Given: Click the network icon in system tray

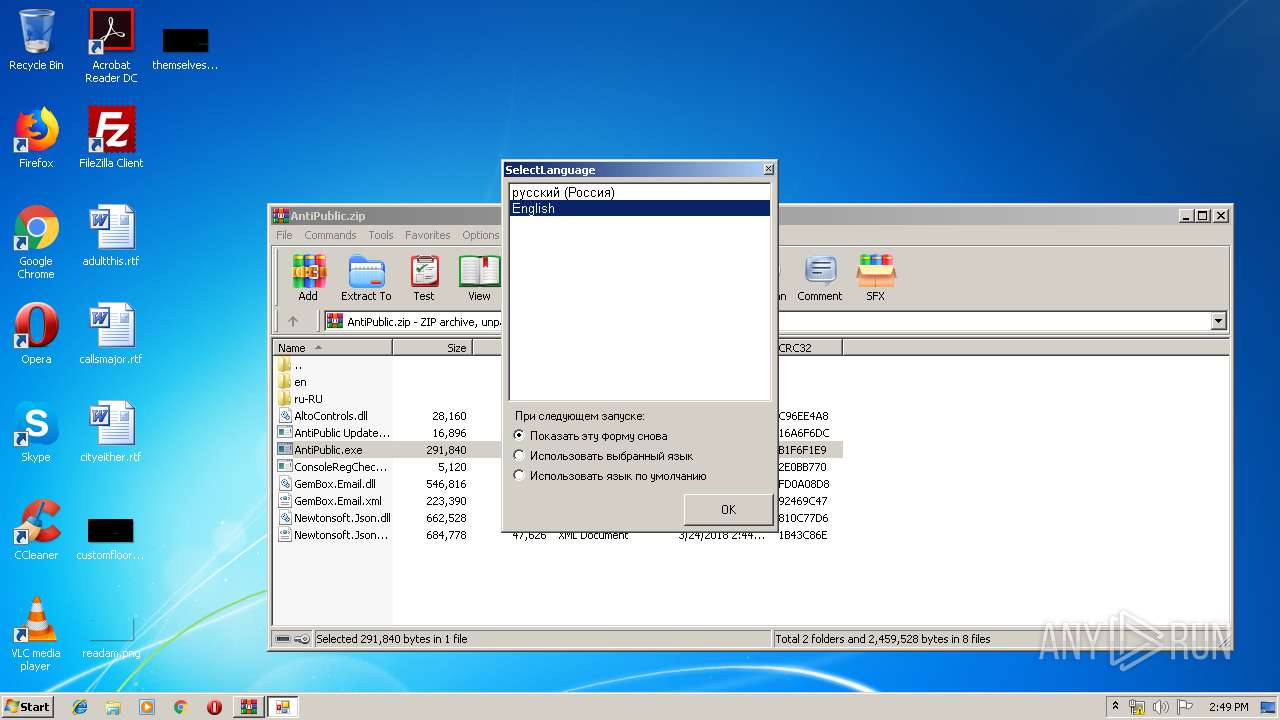Looking at the screenshot, I should pos(1137,707).
